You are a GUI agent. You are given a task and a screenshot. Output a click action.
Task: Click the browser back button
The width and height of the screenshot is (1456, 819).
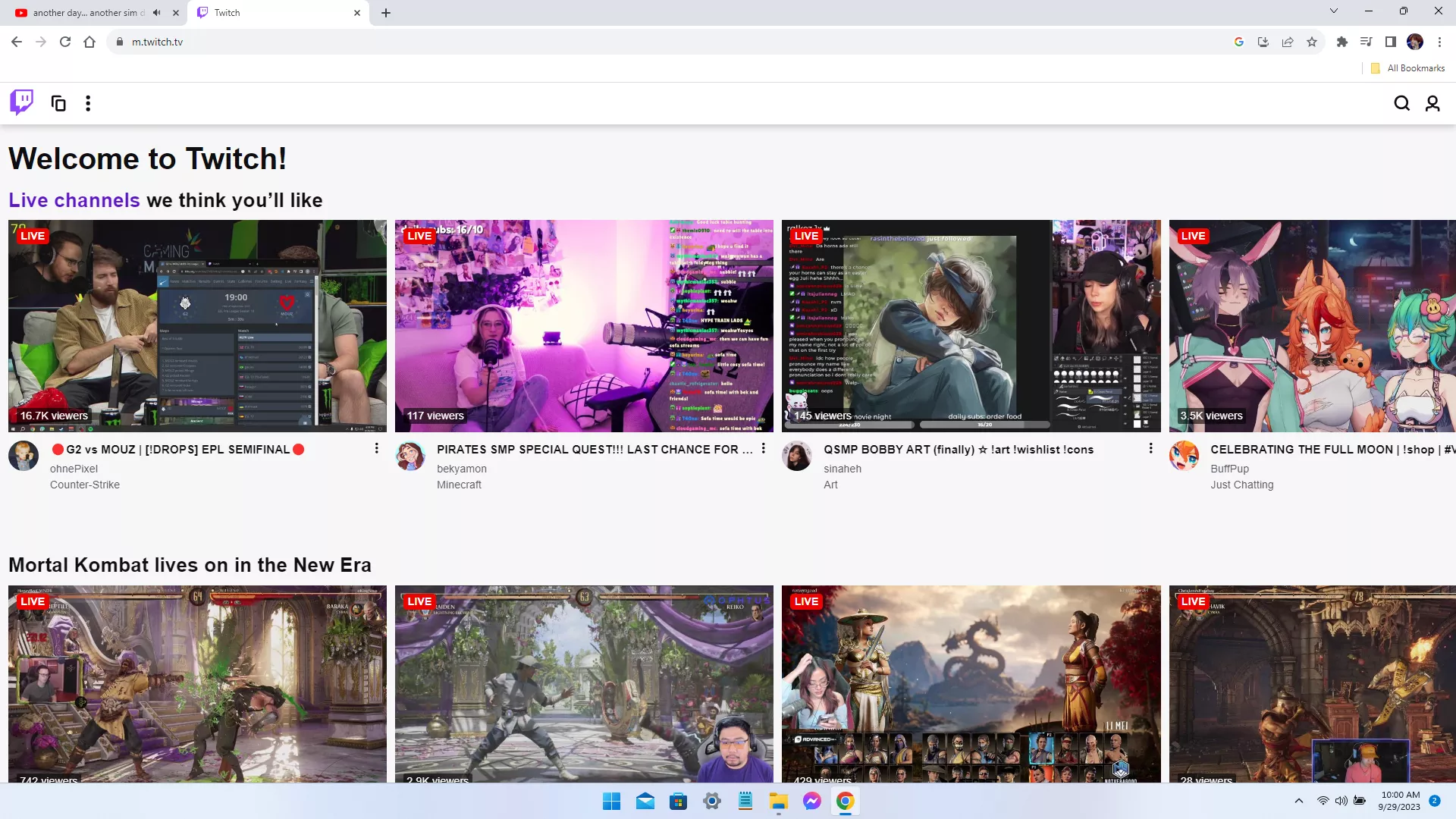[x=17, y=42]
